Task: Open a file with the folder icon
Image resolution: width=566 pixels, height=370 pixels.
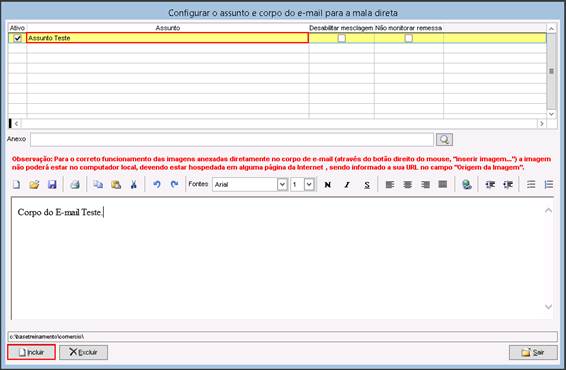Action: pyautogui.click(x=34, y=184)
